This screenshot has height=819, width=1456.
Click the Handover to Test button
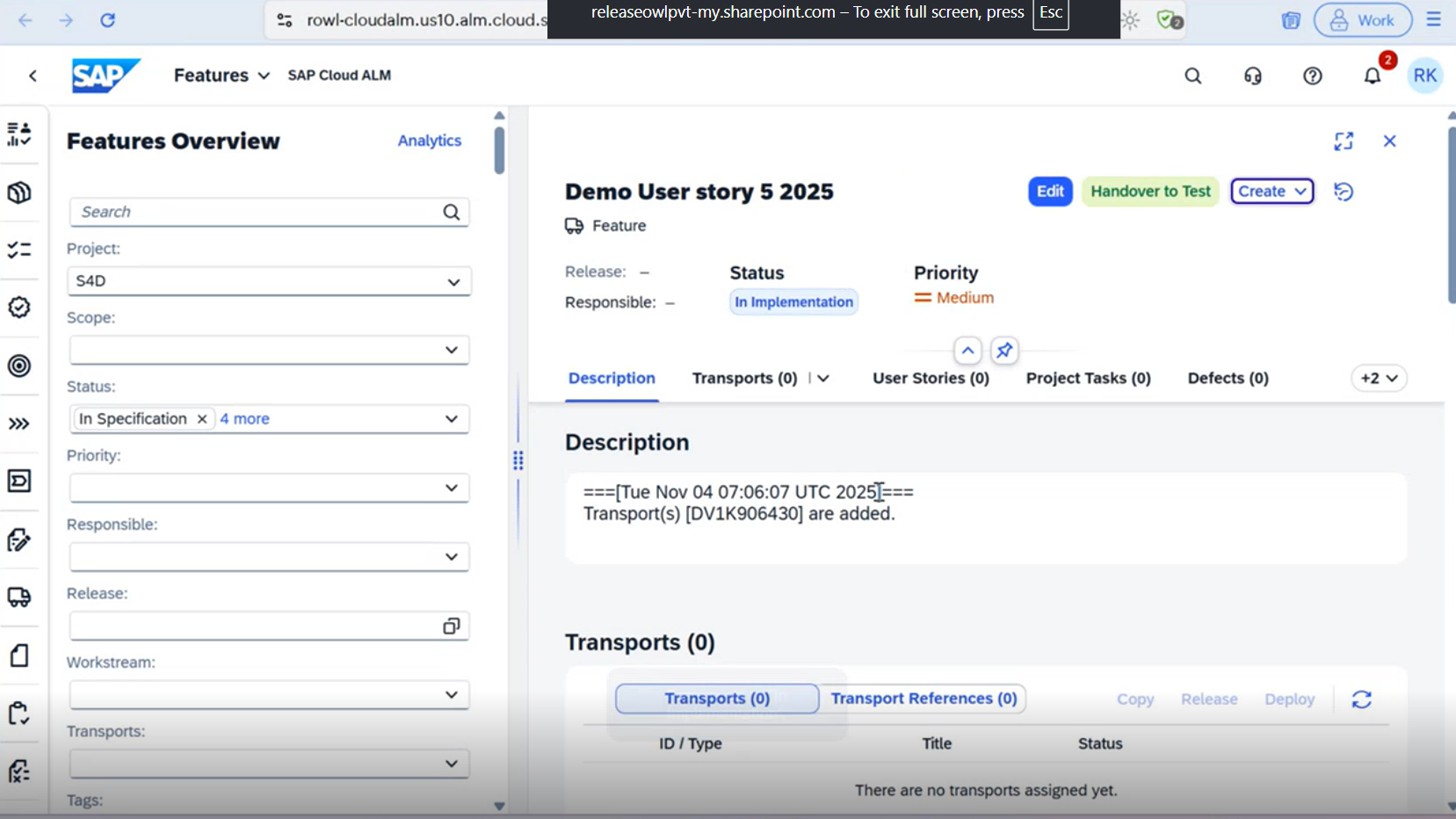click(1150, 192)
